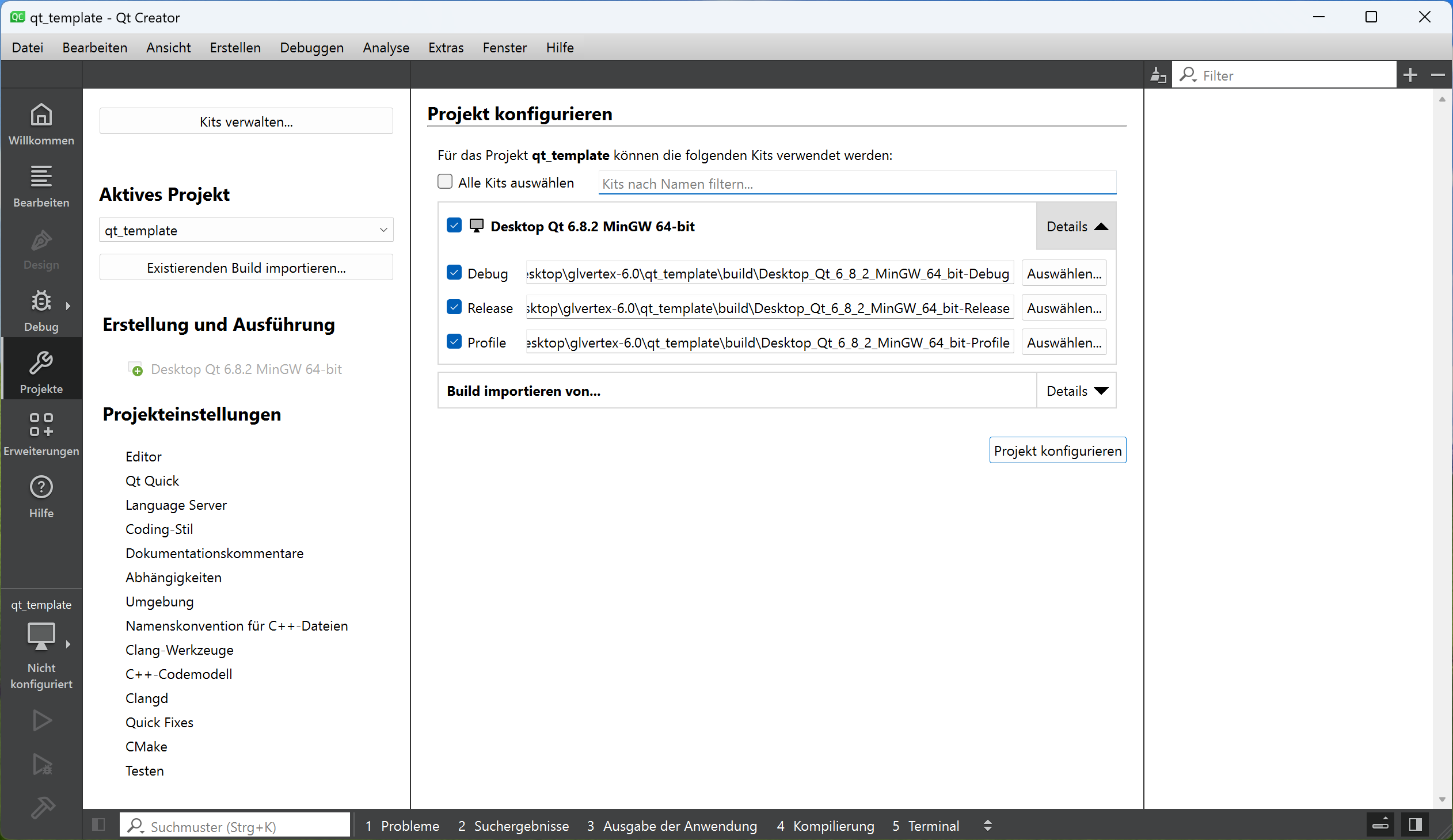Click the monitor icon for Desktop Qt kit
This screenshot has height=840, width=1453.
(476, 226)
